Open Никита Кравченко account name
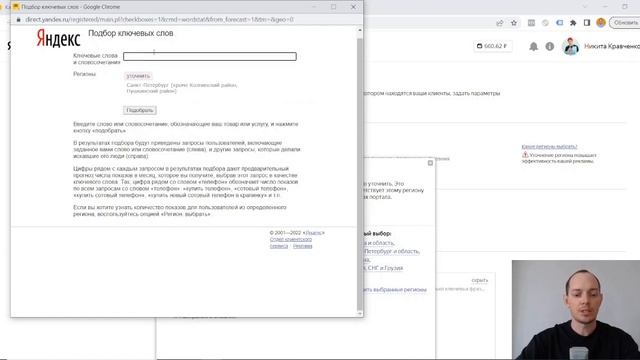640x360 pixels. coord(612,47)
